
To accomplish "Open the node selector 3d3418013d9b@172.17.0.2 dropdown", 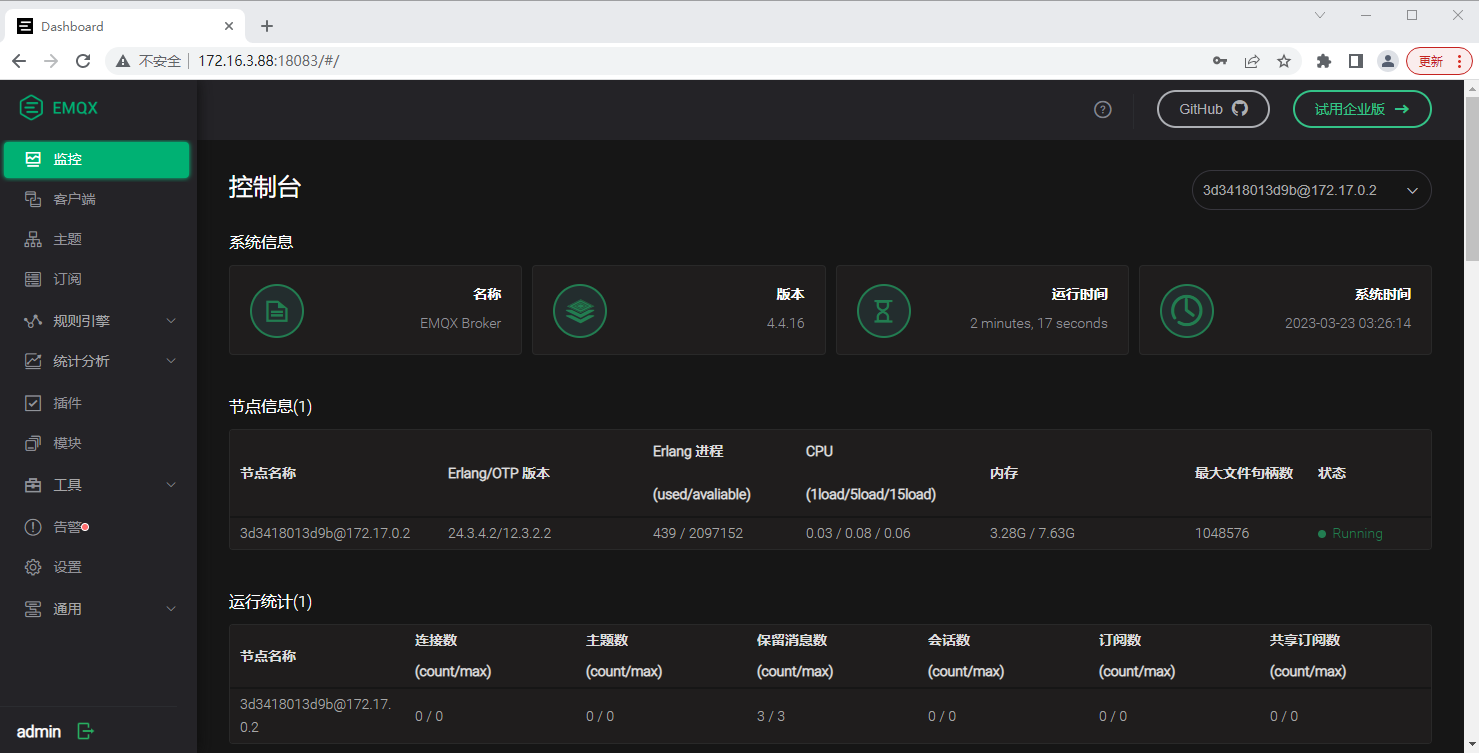I will (x=1311, y=190).
